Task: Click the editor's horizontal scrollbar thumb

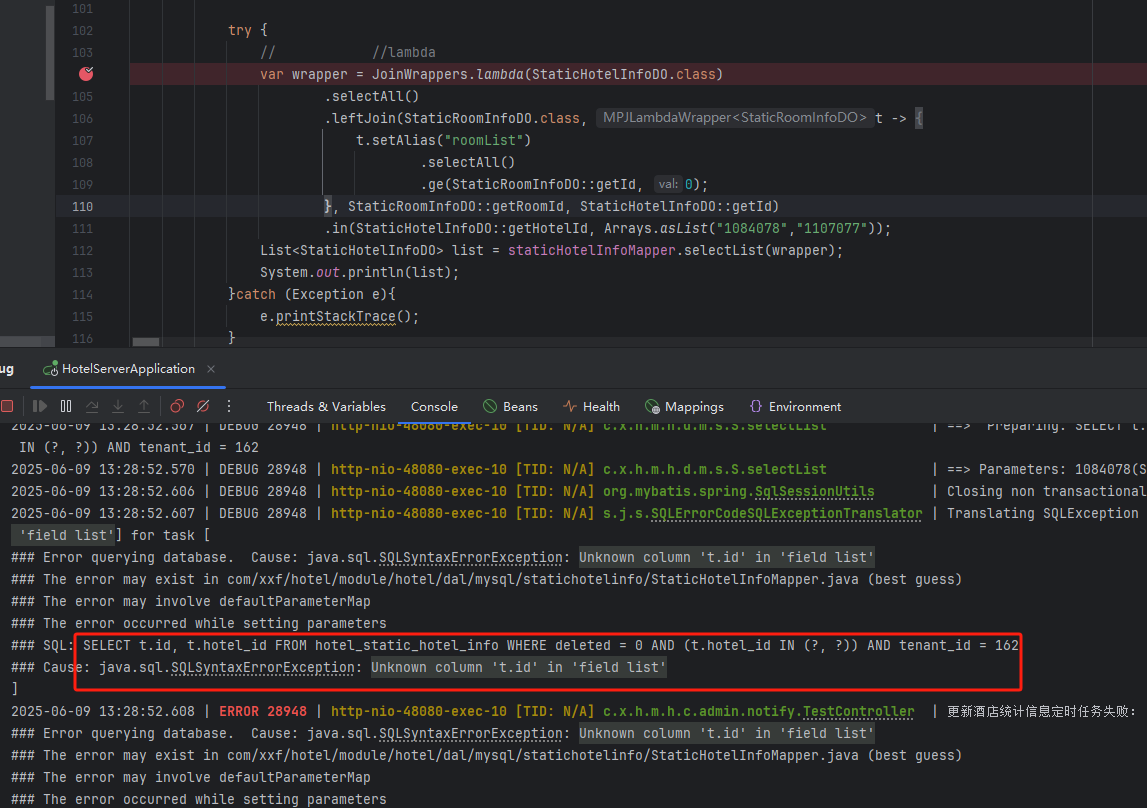Action: [146, 341]
